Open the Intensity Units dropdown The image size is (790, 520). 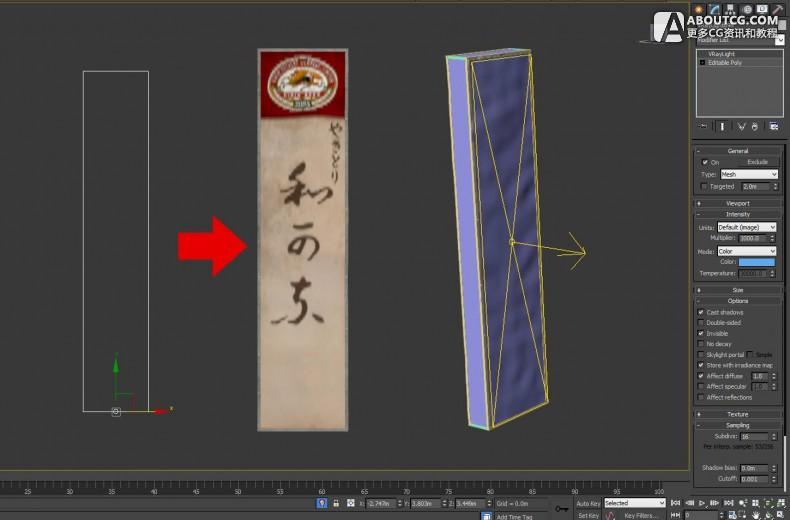point(746,227)
